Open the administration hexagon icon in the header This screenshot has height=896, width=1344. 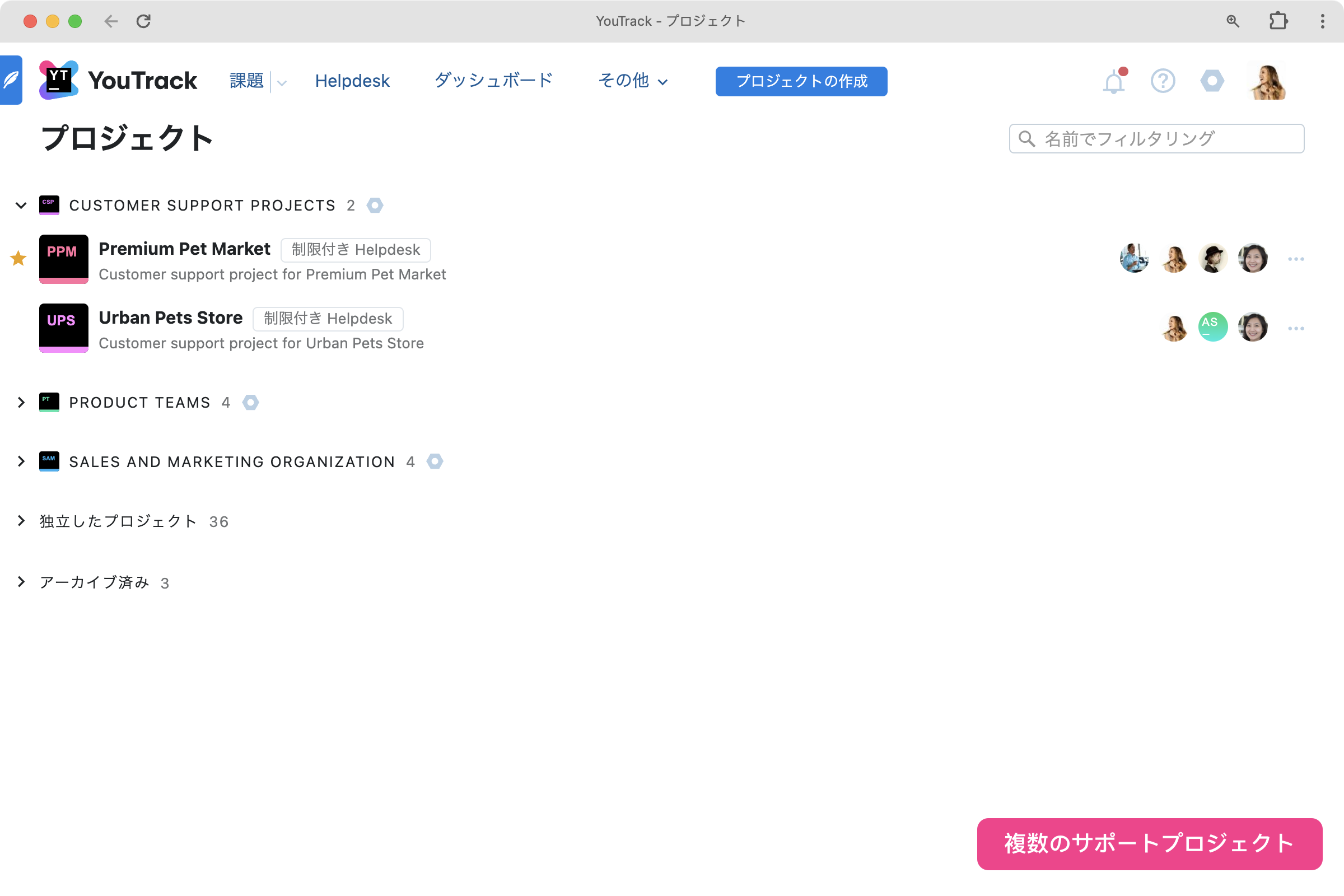[1211, 81]
